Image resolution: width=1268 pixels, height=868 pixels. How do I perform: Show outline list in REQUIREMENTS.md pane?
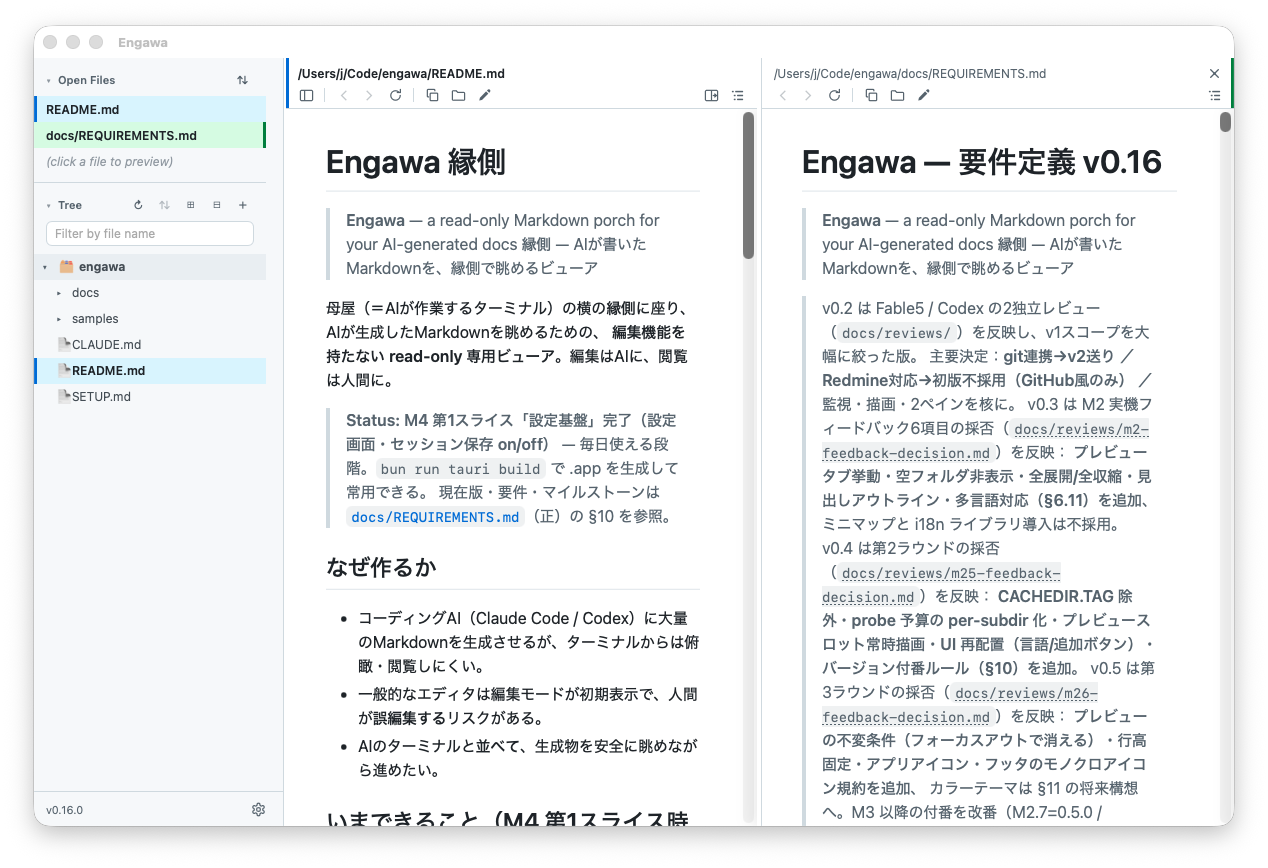click(1214, 95)
